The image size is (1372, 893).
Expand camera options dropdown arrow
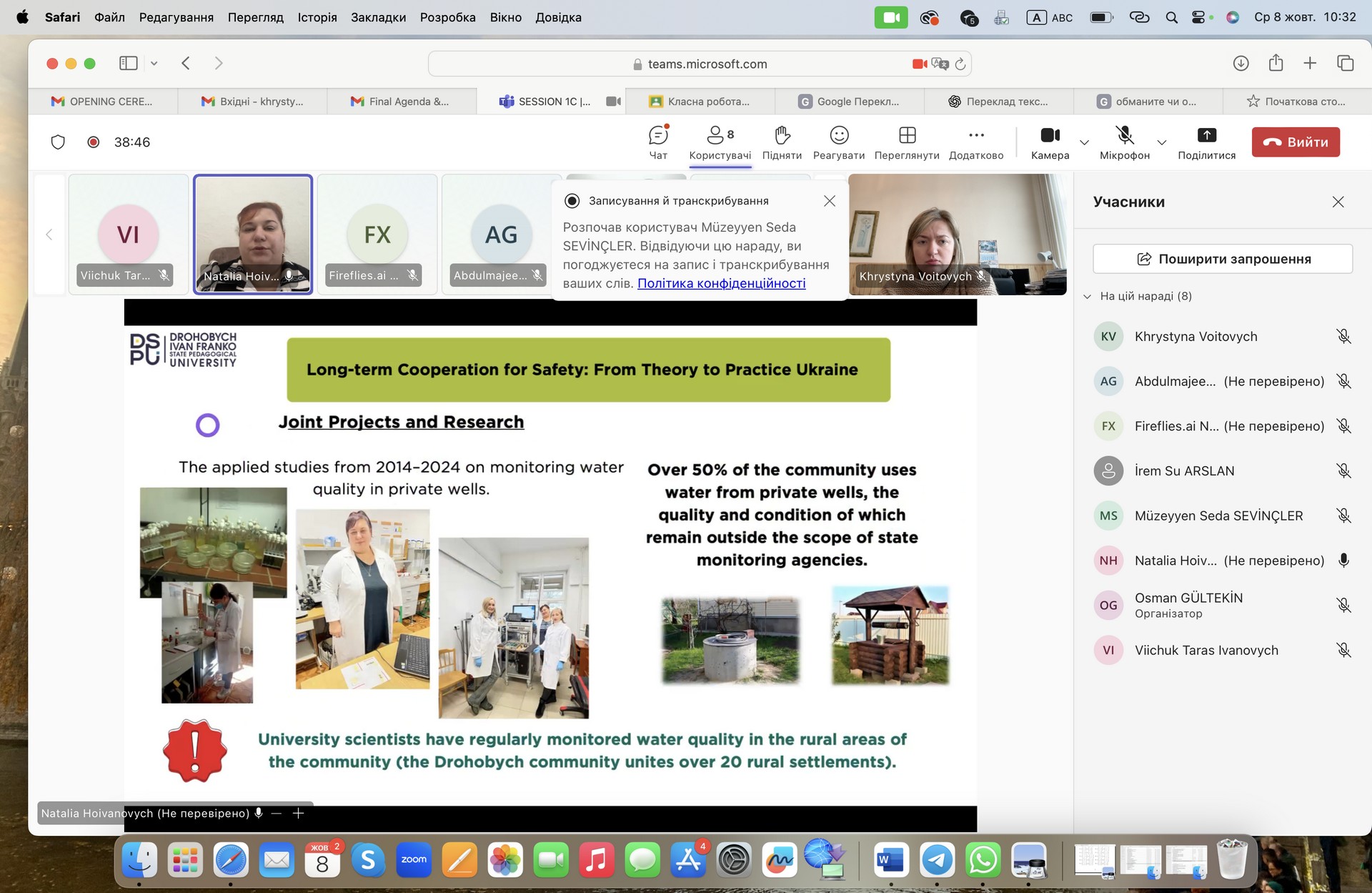[1084, 142]
